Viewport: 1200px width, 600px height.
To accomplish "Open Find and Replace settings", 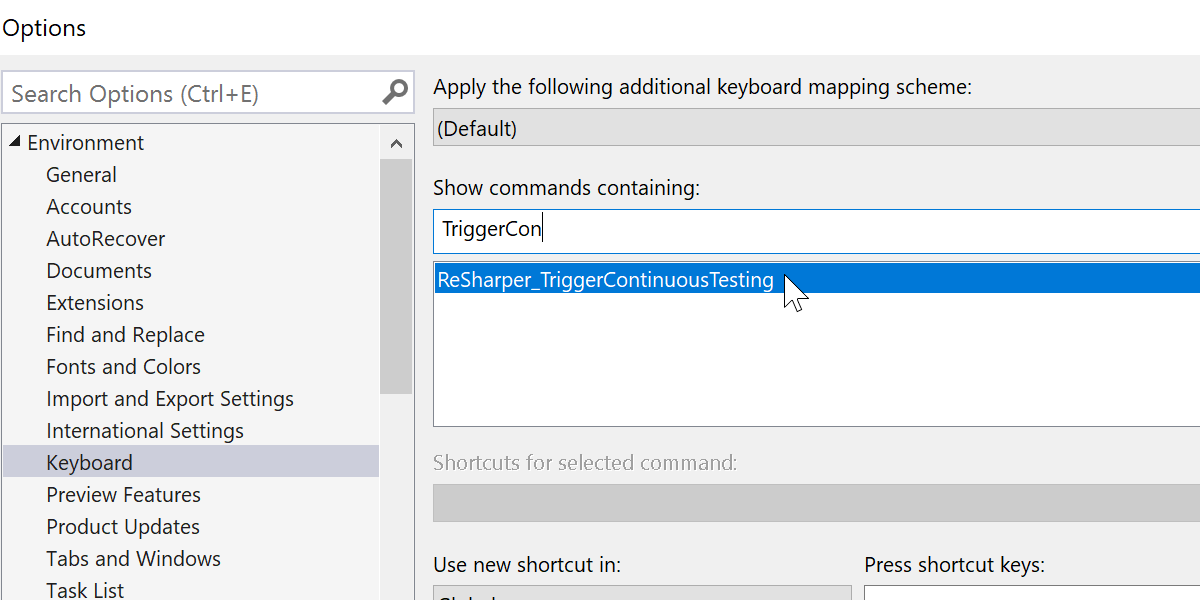I will click(x=125, y=335).
